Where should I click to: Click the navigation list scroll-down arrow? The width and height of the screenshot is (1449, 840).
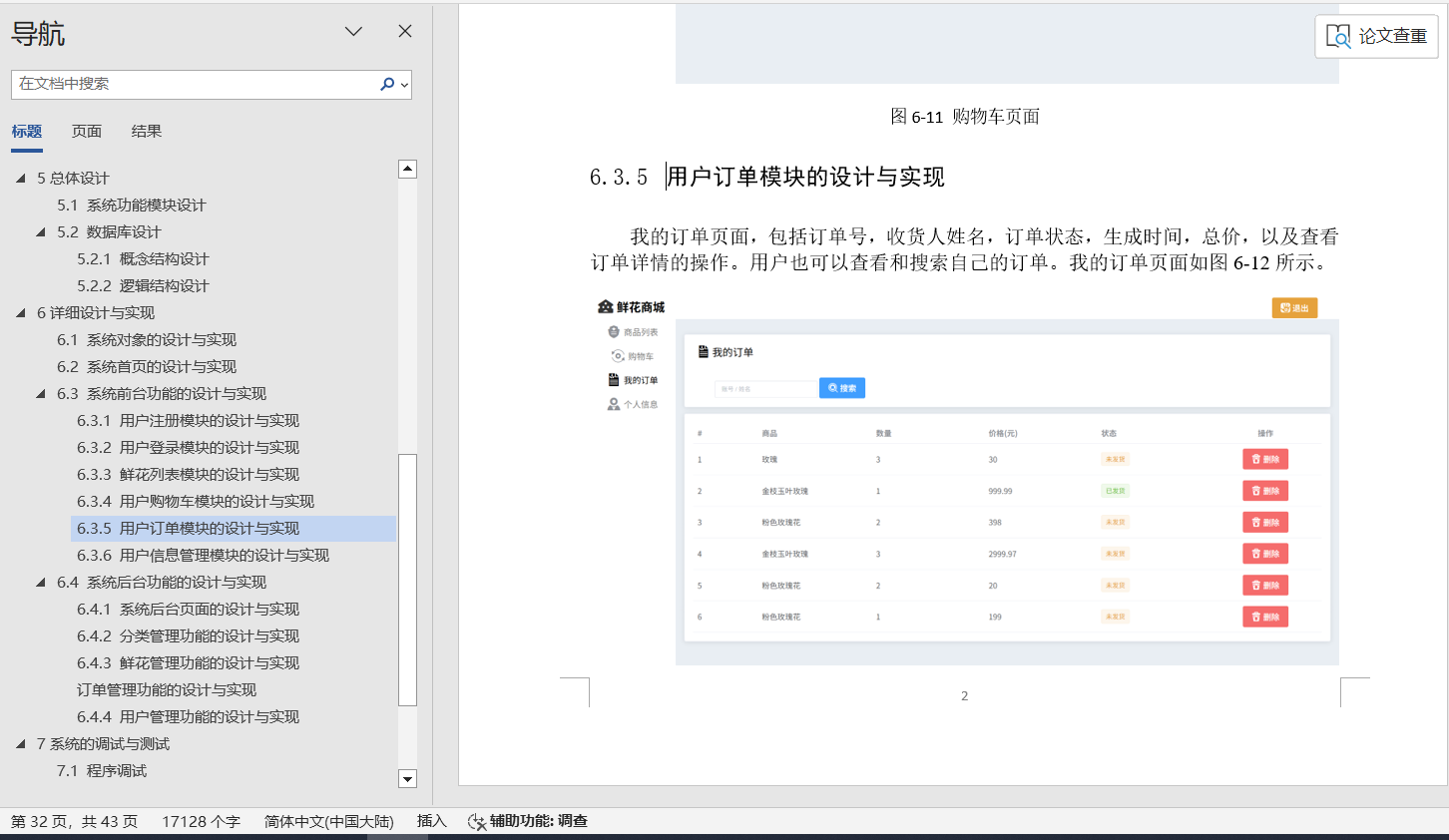407,778
